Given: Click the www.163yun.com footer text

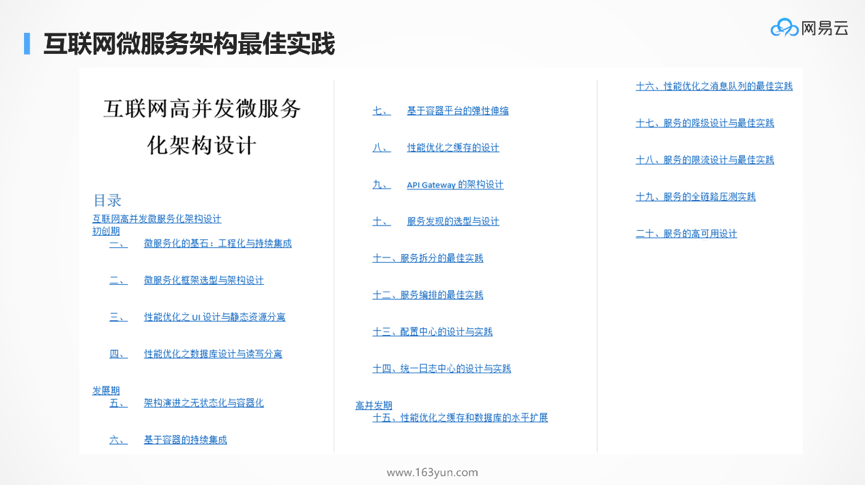Looking at the screenshot, I should click(x=432, y=472).
